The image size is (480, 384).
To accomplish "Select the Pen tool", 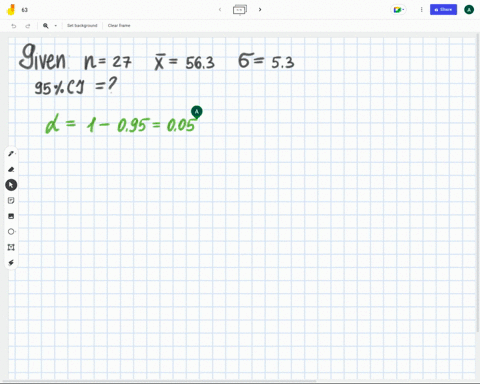I will coord(11,154).
